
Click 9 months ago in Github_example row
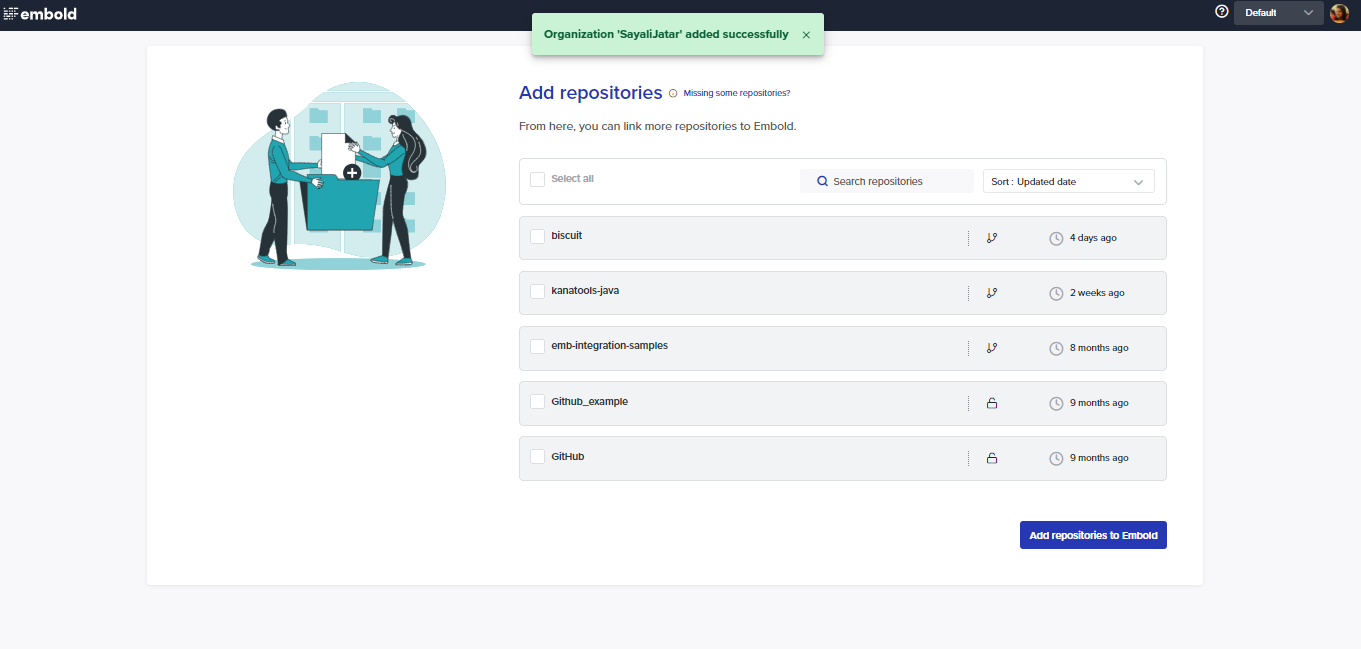click(x=1099, y=403)
